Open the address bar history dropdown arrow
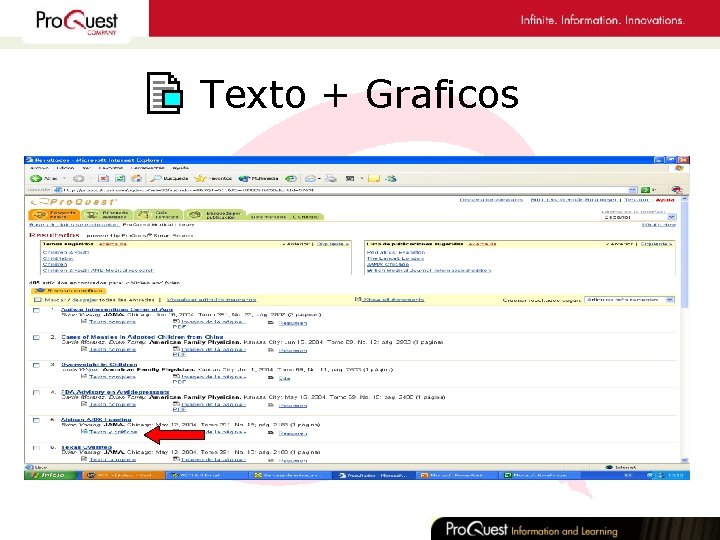Screen dimensions: 720x540 633,190
